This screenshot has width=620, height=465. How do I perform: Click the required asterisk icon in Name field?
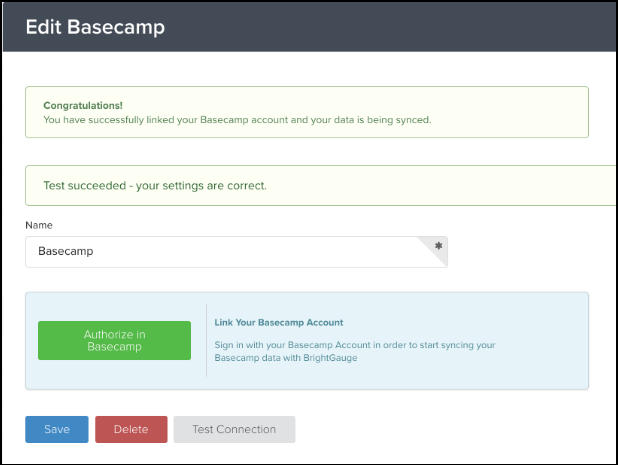click(x=438, y=246)
